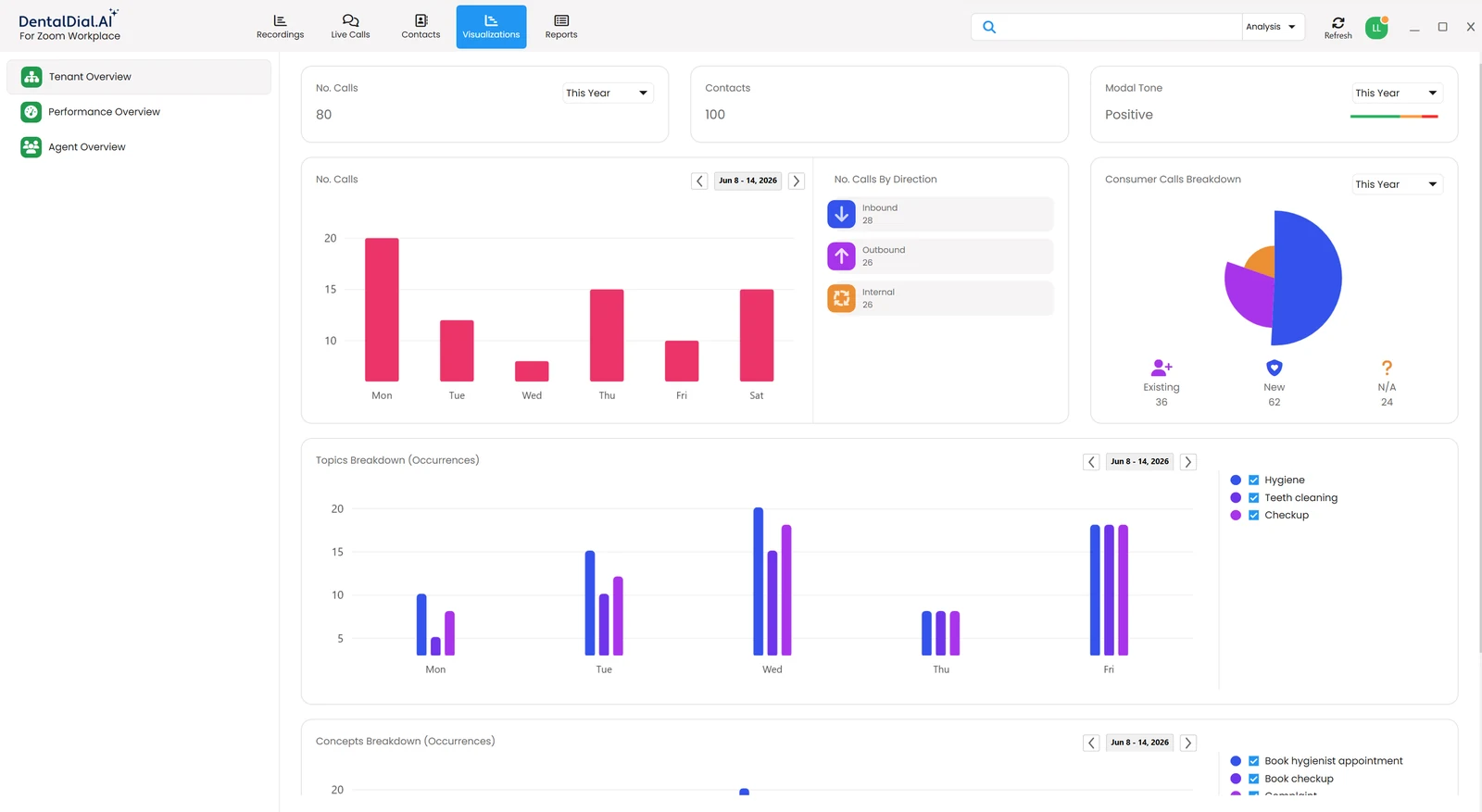The width and height of the screenshot is (1482, 812).
Task: Go to next week in No. Calls chart
Action: pos(797,181)
